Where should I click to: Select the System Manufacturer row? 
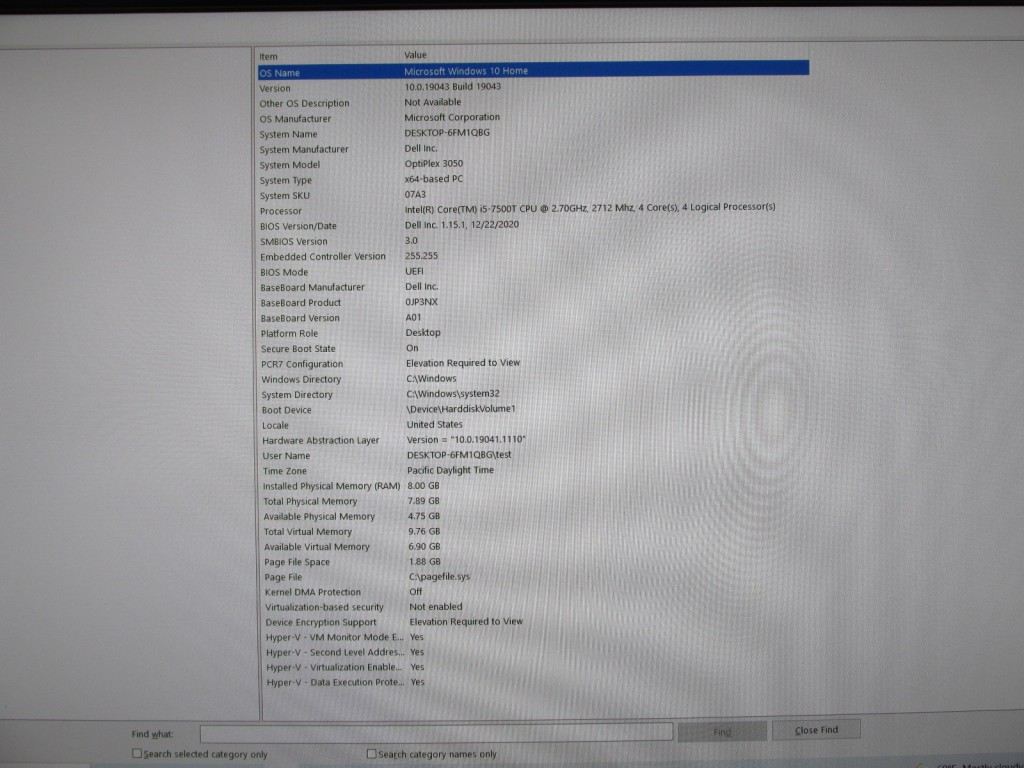(x=533, y=149)
